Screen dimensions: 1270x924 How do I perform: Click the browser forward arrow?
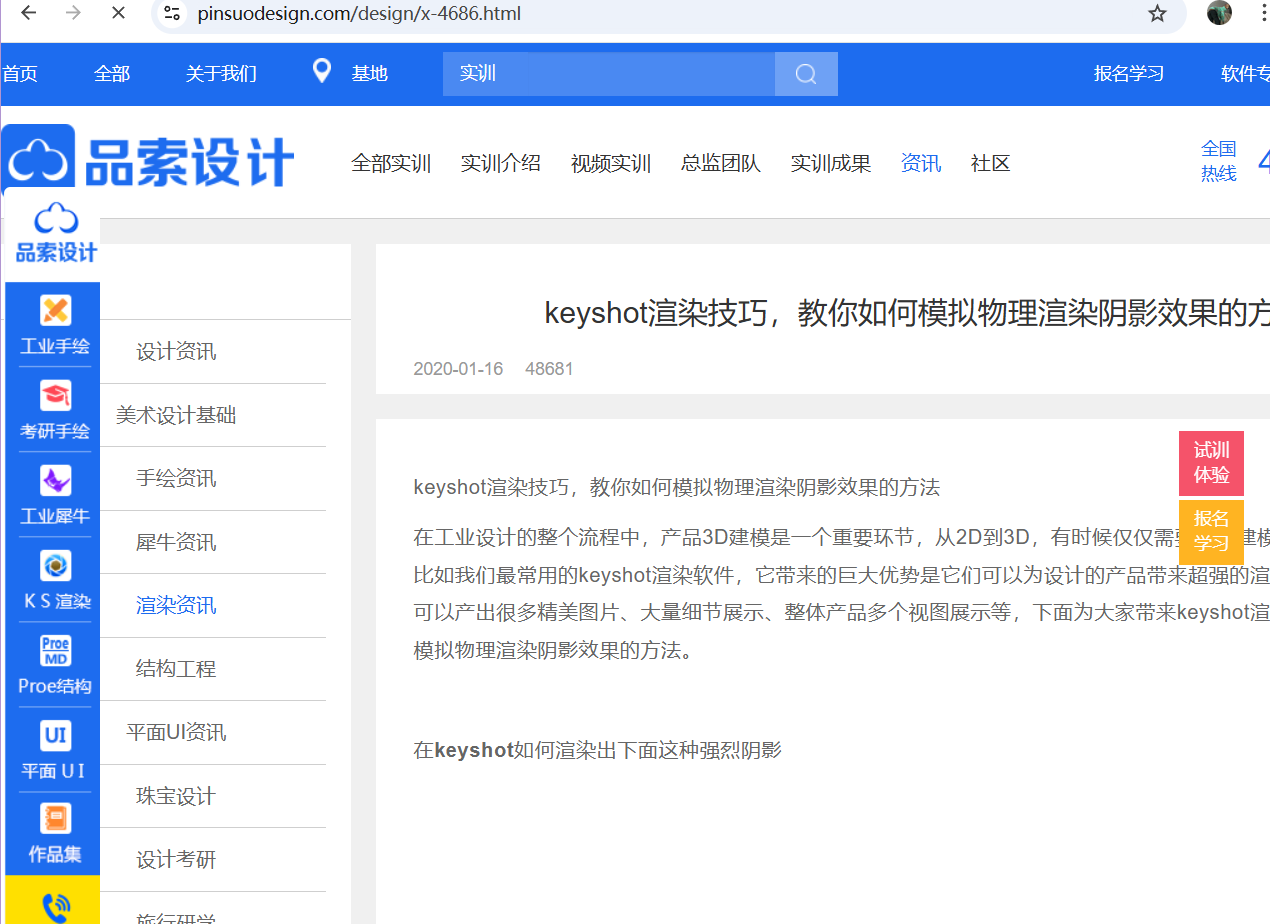click(73, 13)
